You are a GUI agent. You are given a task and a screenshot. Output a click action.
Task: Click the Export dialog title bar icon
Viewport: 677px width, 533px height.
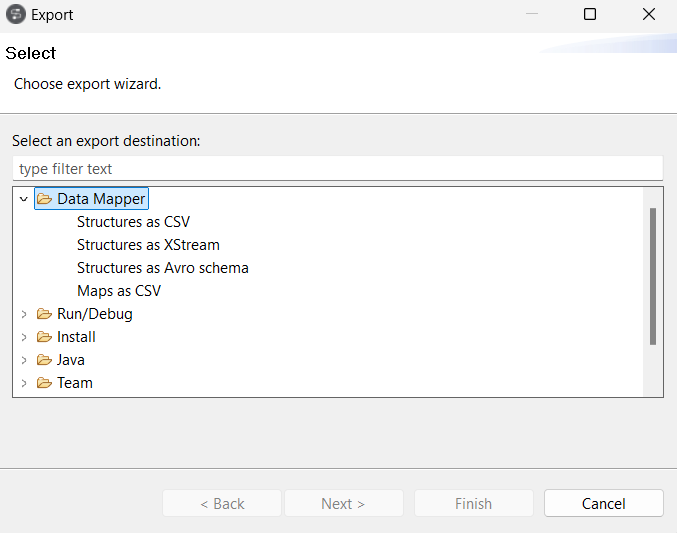16,15
